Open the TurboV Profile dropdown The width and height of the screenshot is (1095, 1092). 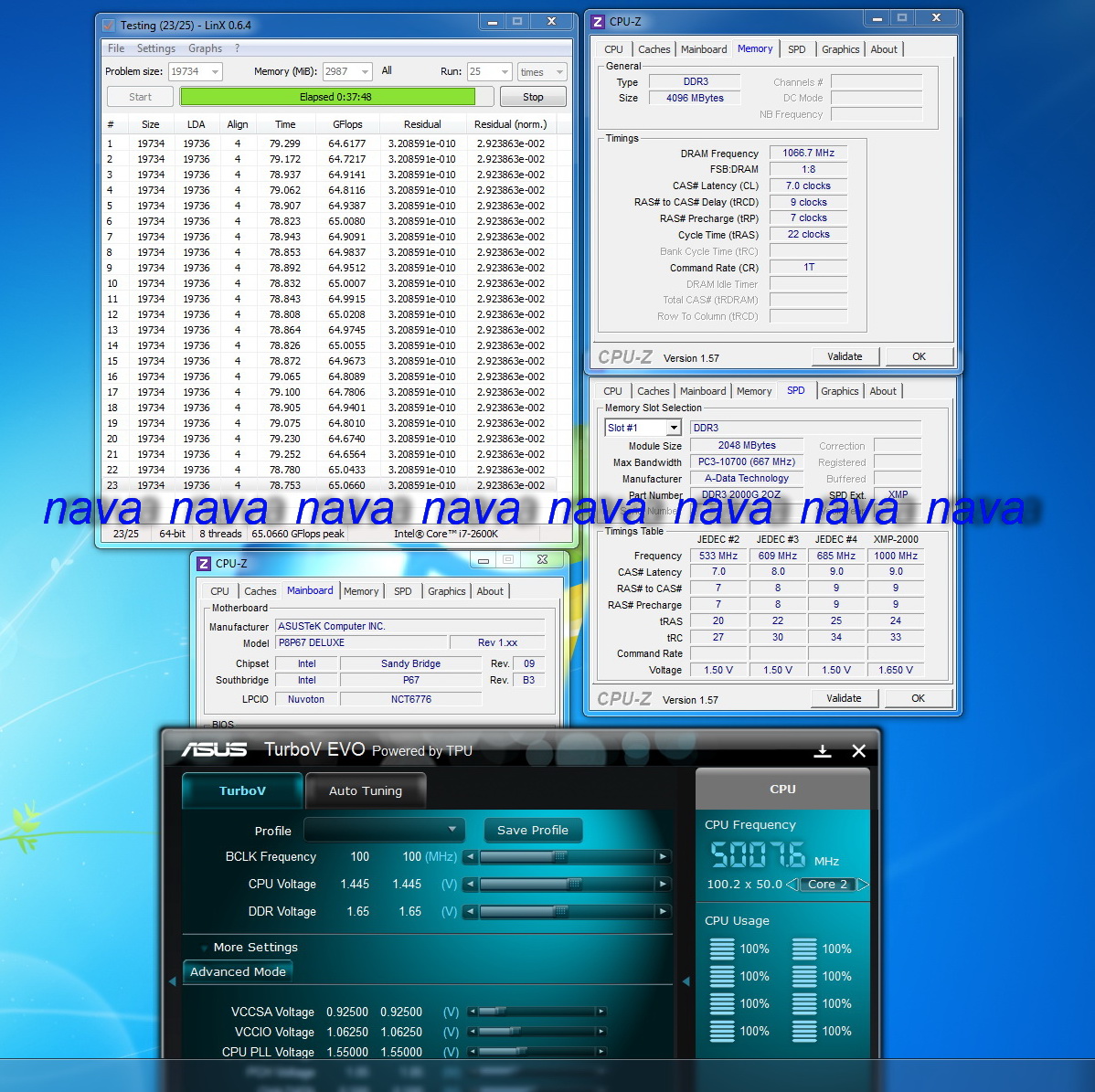tap(385, 830)
